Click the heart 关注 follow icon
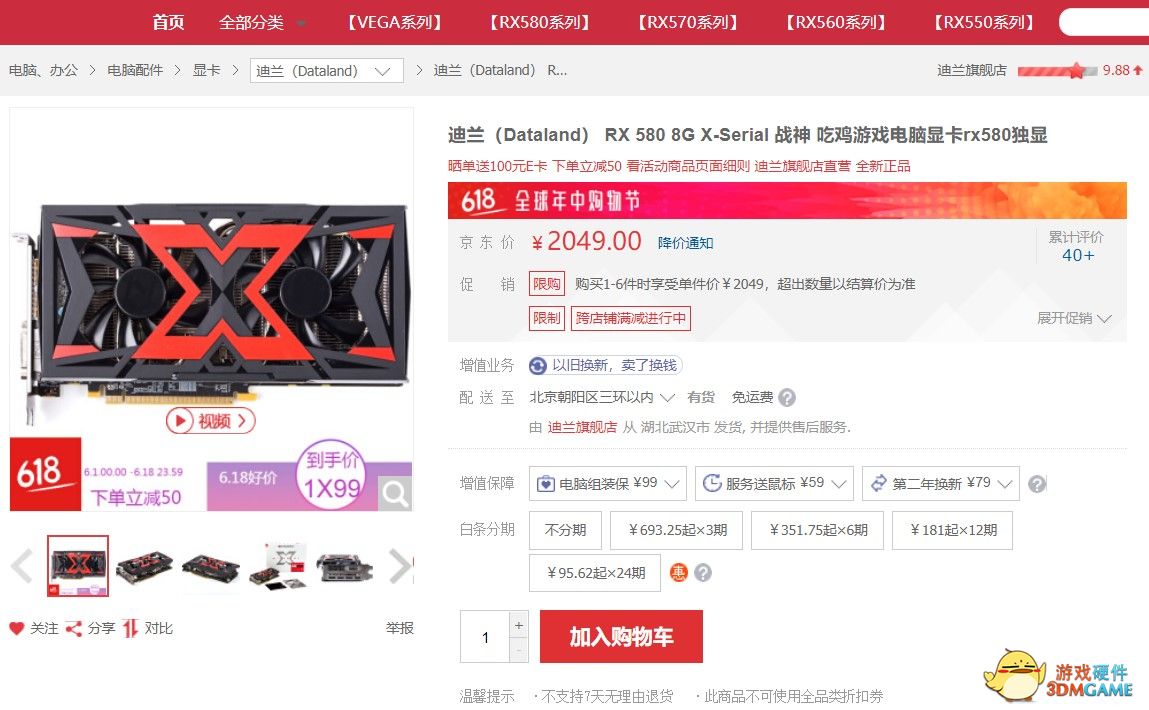Viewport: 1149px width, 710px height. 17,628
